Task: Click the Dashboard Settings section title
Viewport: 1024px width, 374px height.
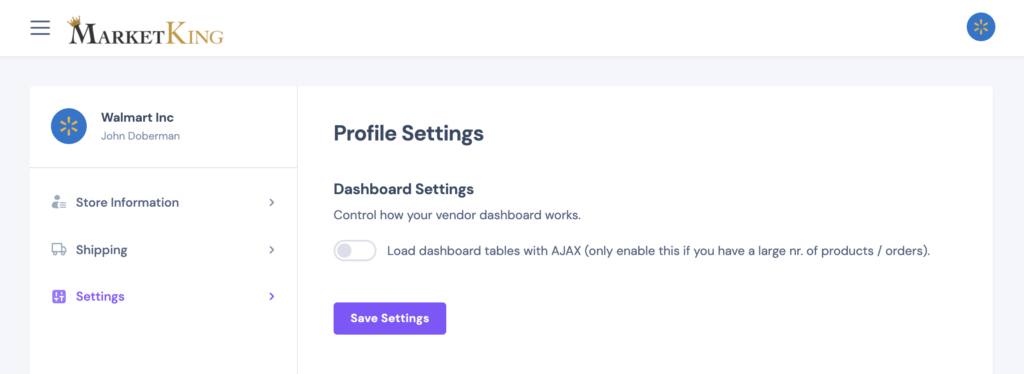Action: [x=404, y=189]
